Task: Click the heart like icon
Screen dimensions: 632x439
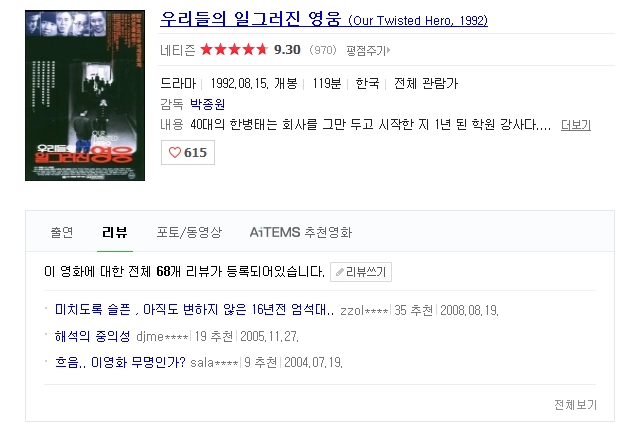Action: click(x=175, y=153)
